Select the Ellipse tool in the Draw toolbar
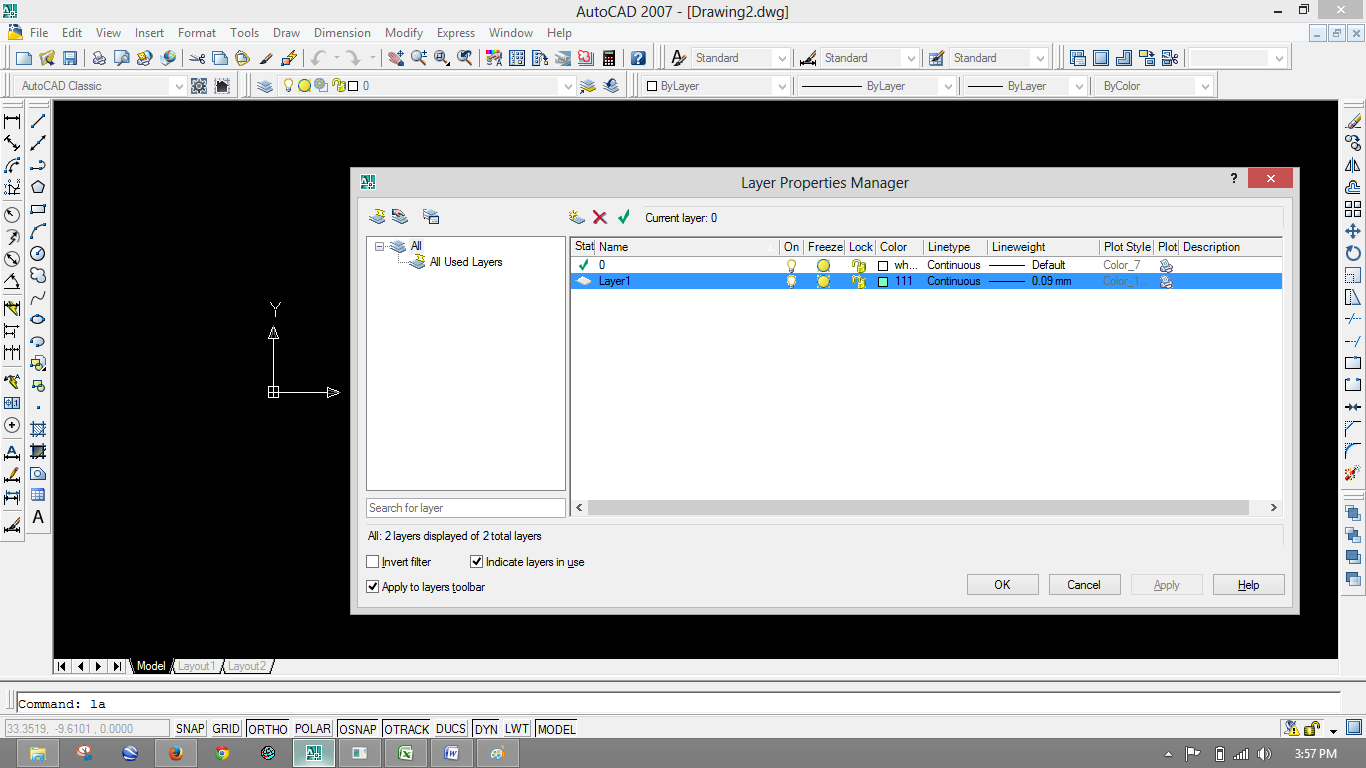 point(38,319)
